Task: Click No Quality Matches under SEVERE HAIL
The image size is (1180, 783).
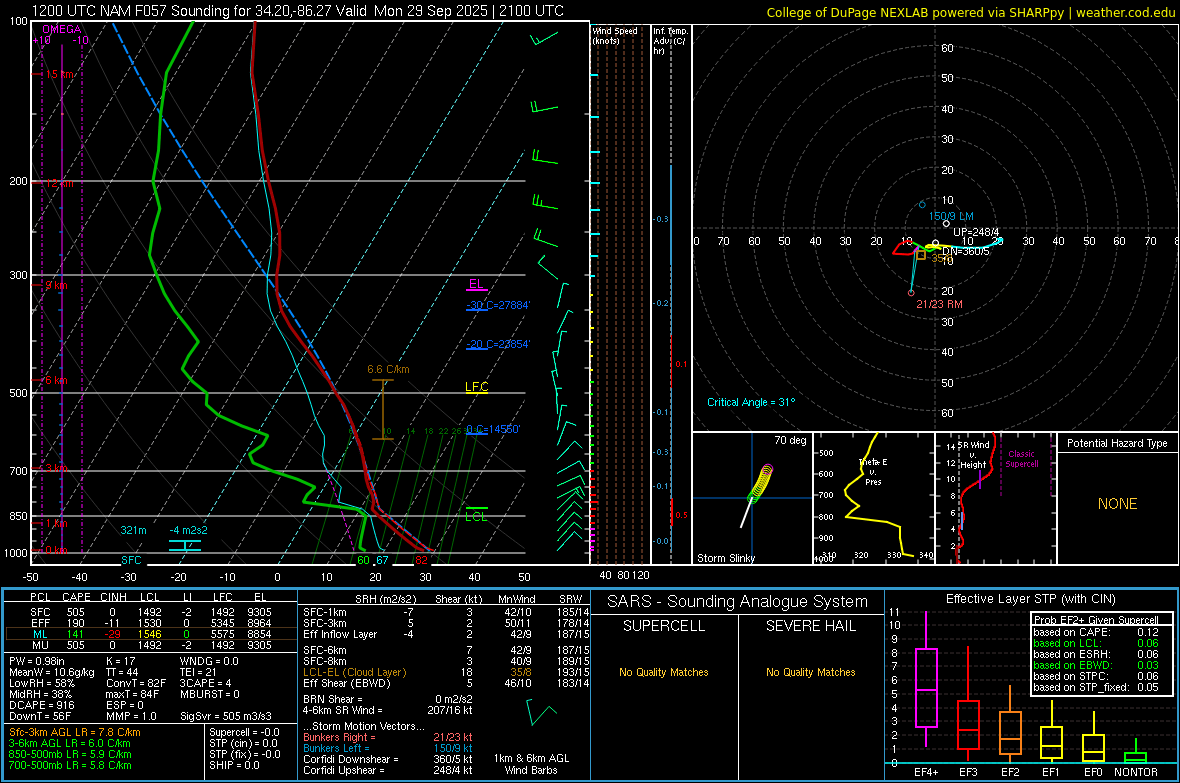Action: point(810,672)
